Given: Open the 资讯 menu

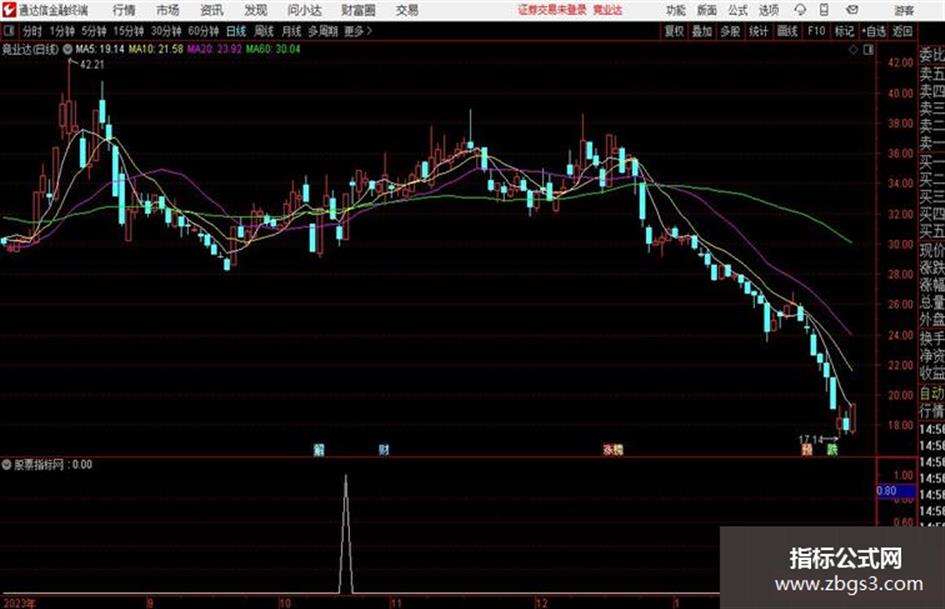Looking at the screenshot, I should [212, 10].
